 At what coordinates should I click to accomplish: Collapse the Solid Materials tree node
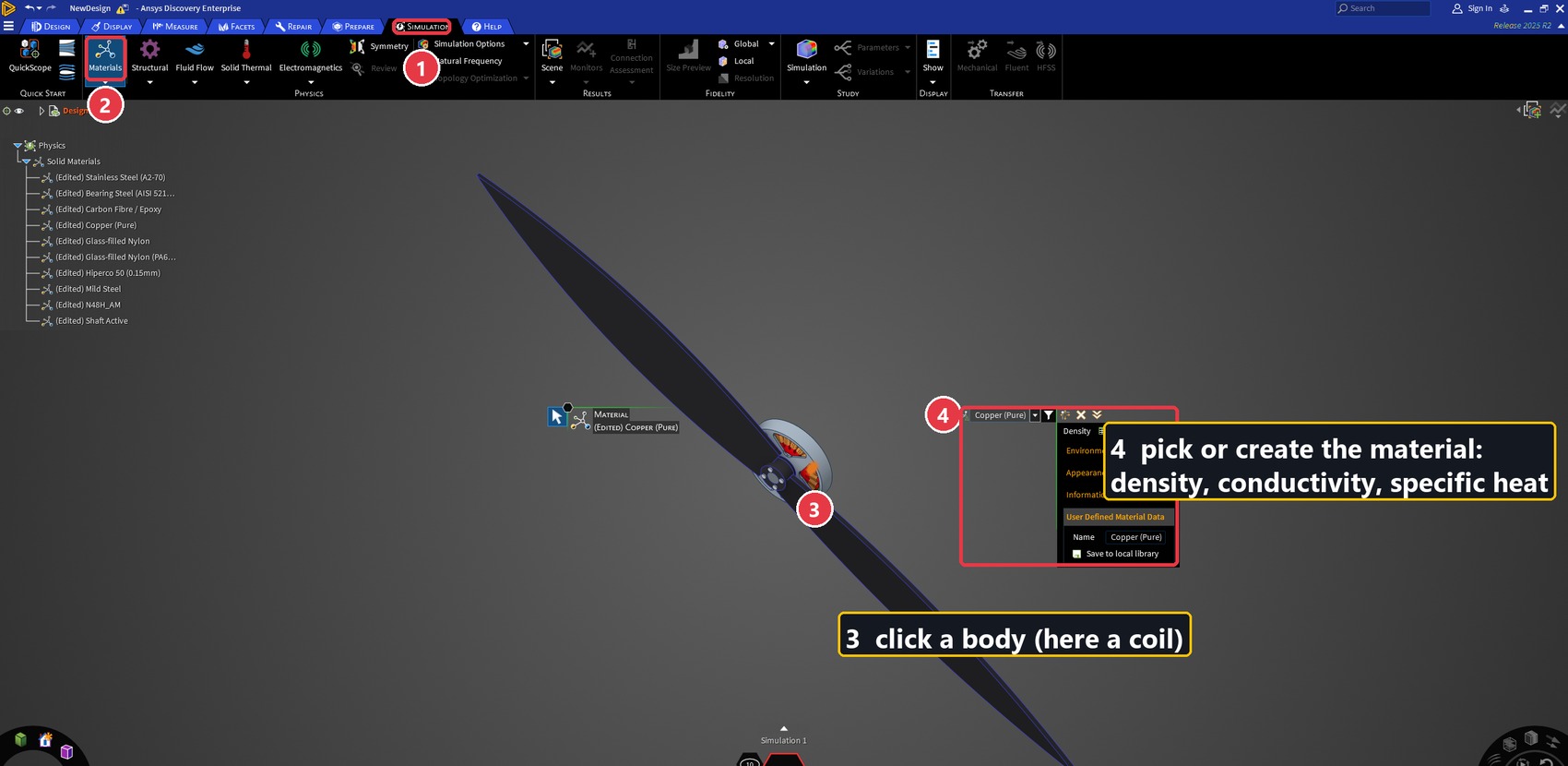(27, 162)
